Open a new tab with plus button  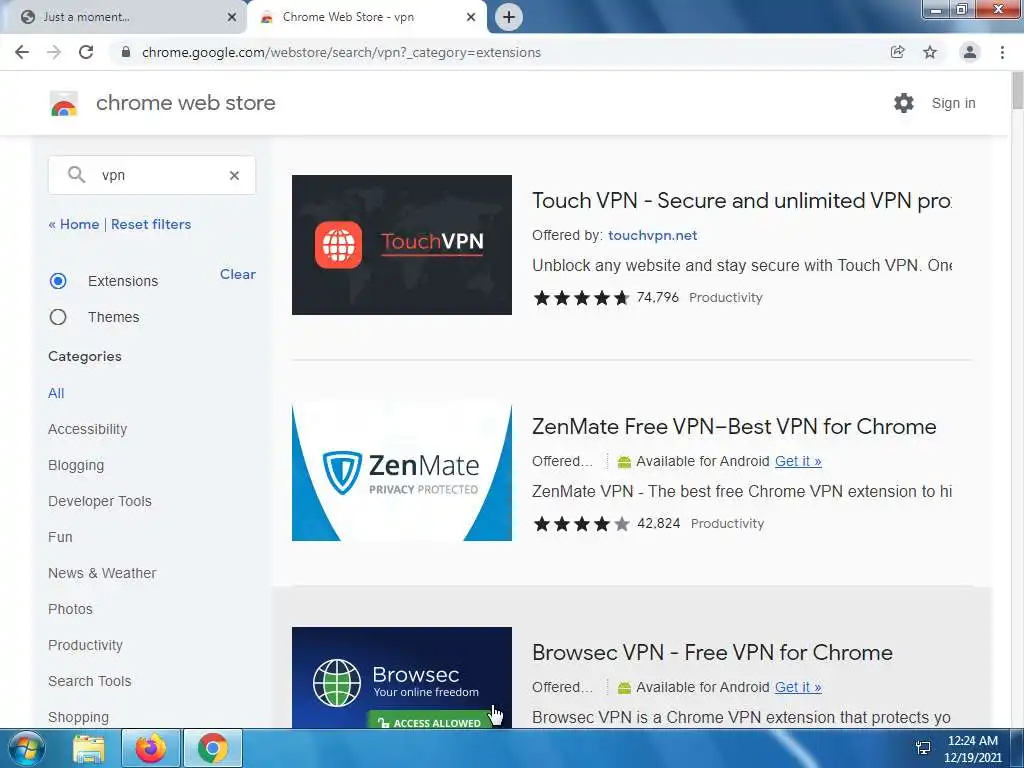point(509,17)
